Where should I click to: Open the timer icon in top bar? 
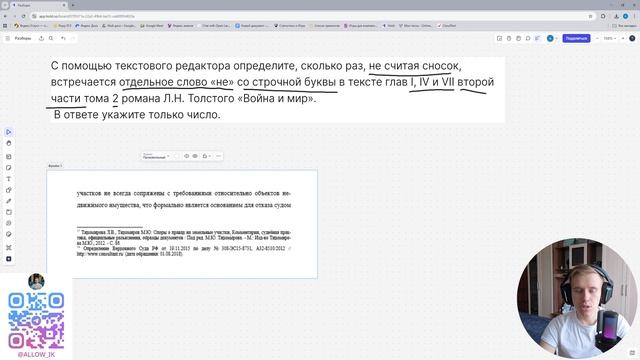pyautogui.click(x=509, y=38)
